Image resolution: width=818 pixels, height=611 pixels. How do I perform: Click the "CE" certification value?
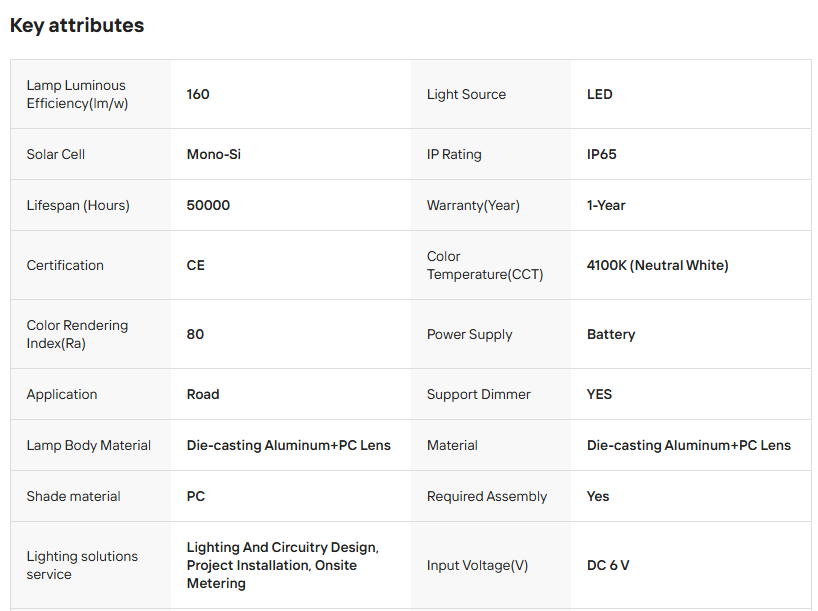point(196,265)
